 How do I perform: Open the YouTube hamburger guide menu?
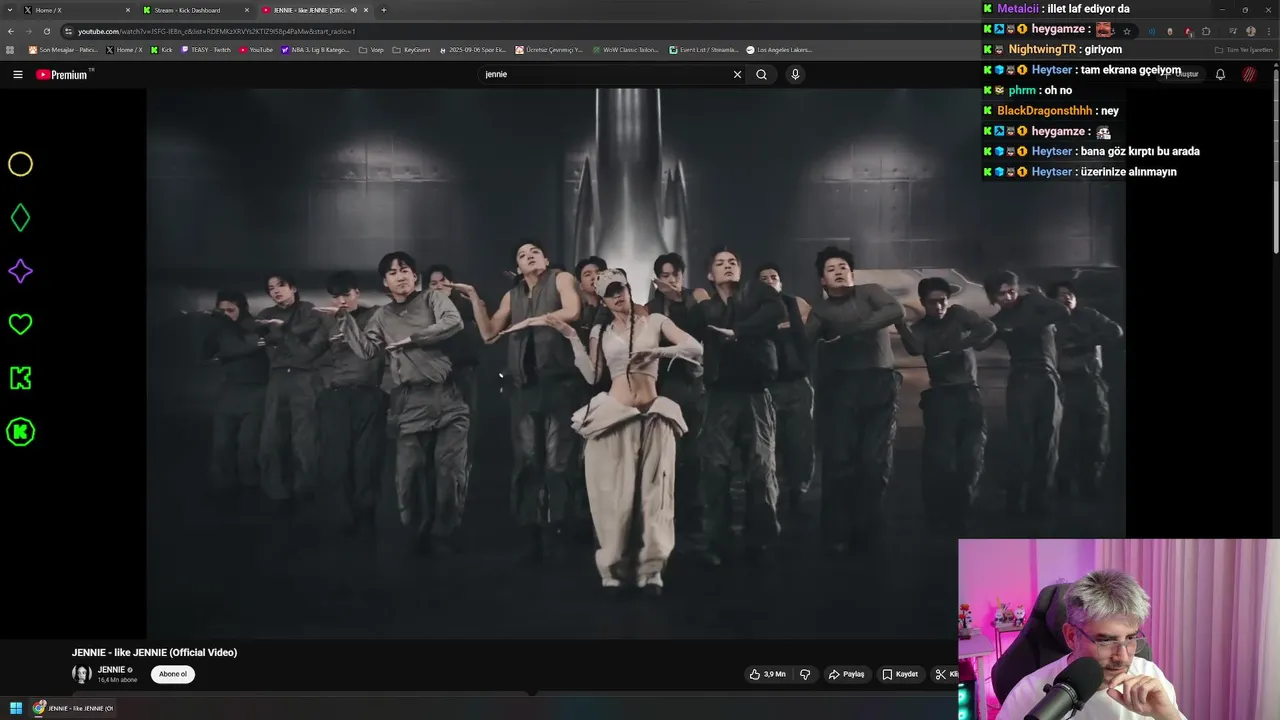(x=17, y=74)
